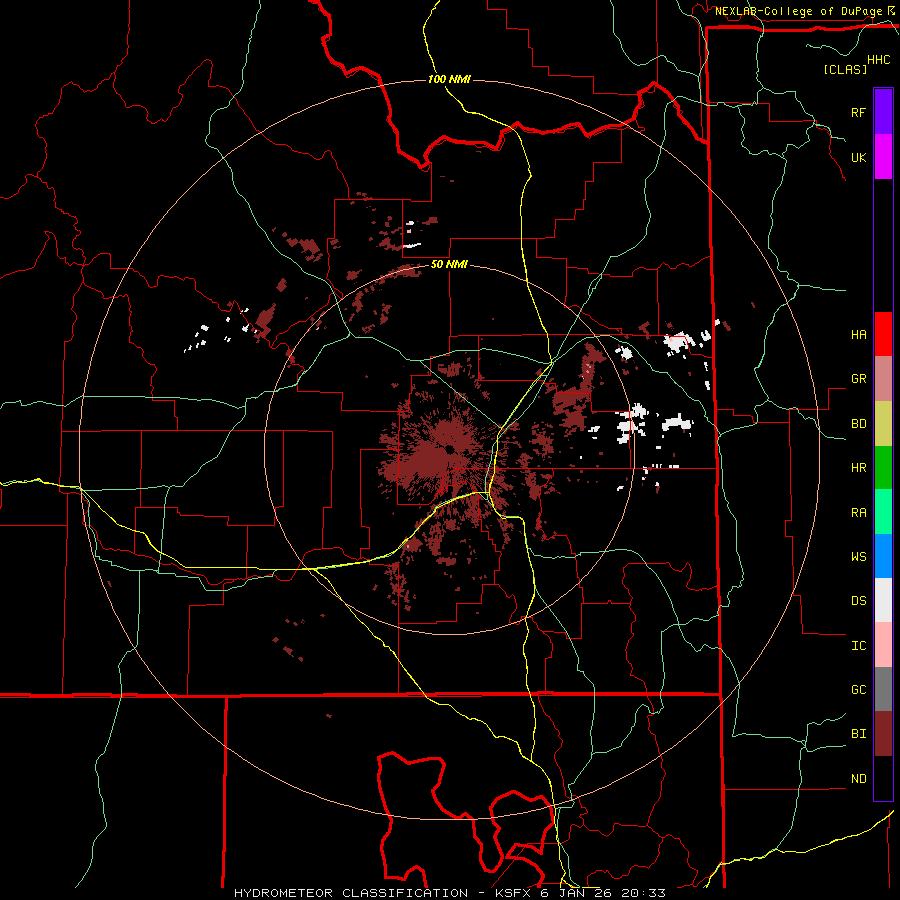This screenshot has width=900, height=900.
Task: Select the BD yellow legend swatch
Action: [883, 424]
